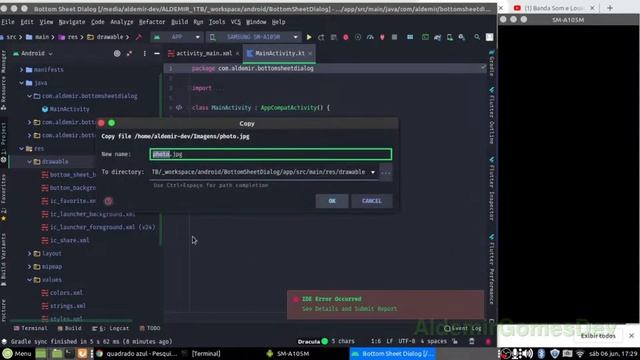640x360 pixels.
Task: Open the TODO tool window
Action: click(x=150, y=328)
